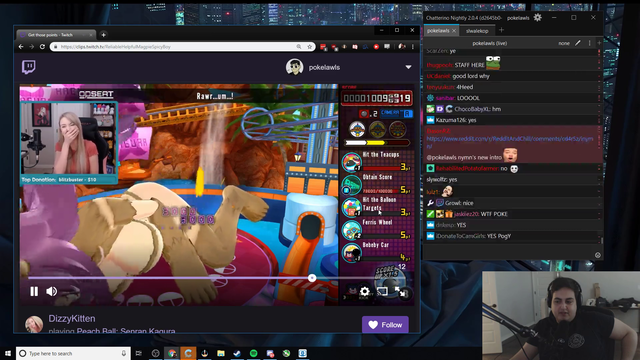Open Task View on the taskbar
Image resolution: width=640 pixels, height=360 pixels.
pos(139,353)
